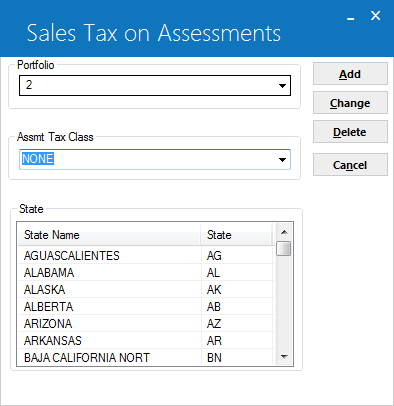Screen dimensions: 394x406
Task: Click the Portfolio field showing 2
Action: point(155,86)
